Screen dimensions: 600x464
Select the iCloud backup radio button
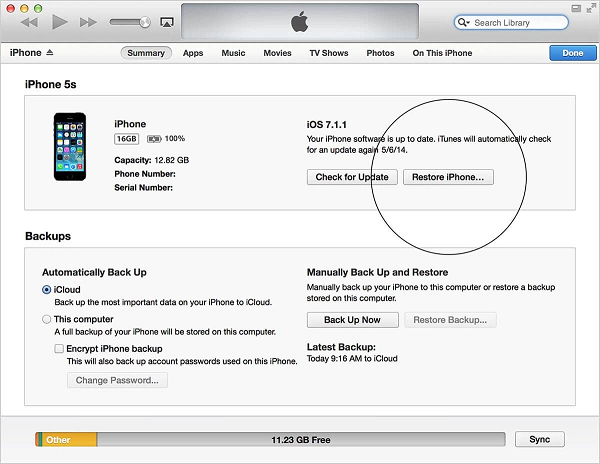click(x=47, y=289)
